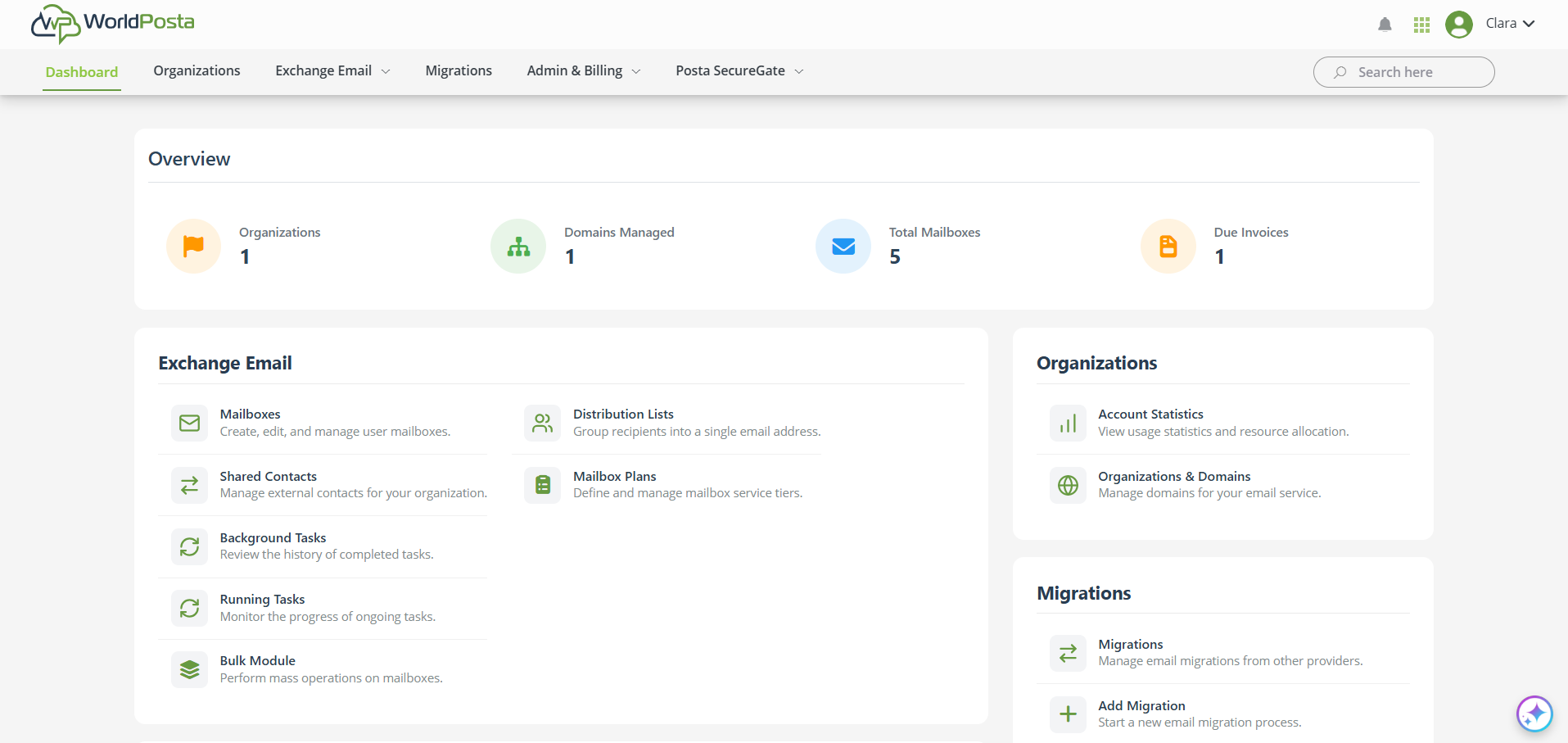Click the Mailboxes envelope icon
Screen dimensions: 1568x743
tap(189, 423)
